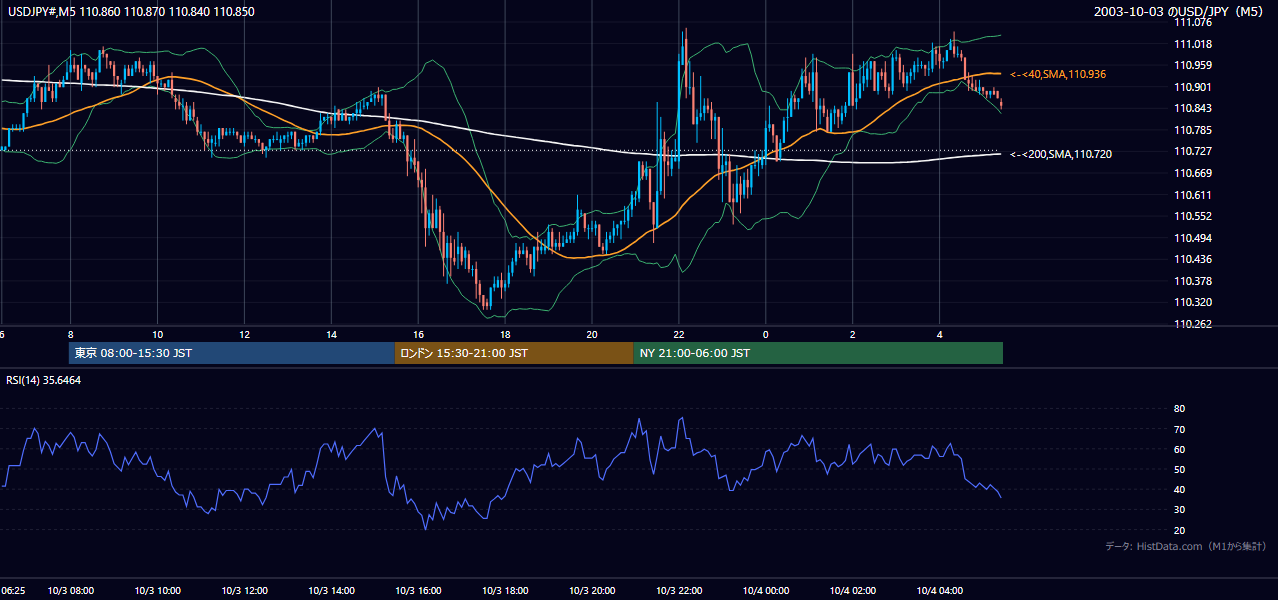Screen dimensions: 1278x600
Task: Click the 10/3 16:00 time label
Action: pyautogui.click(x=418, y=591)
